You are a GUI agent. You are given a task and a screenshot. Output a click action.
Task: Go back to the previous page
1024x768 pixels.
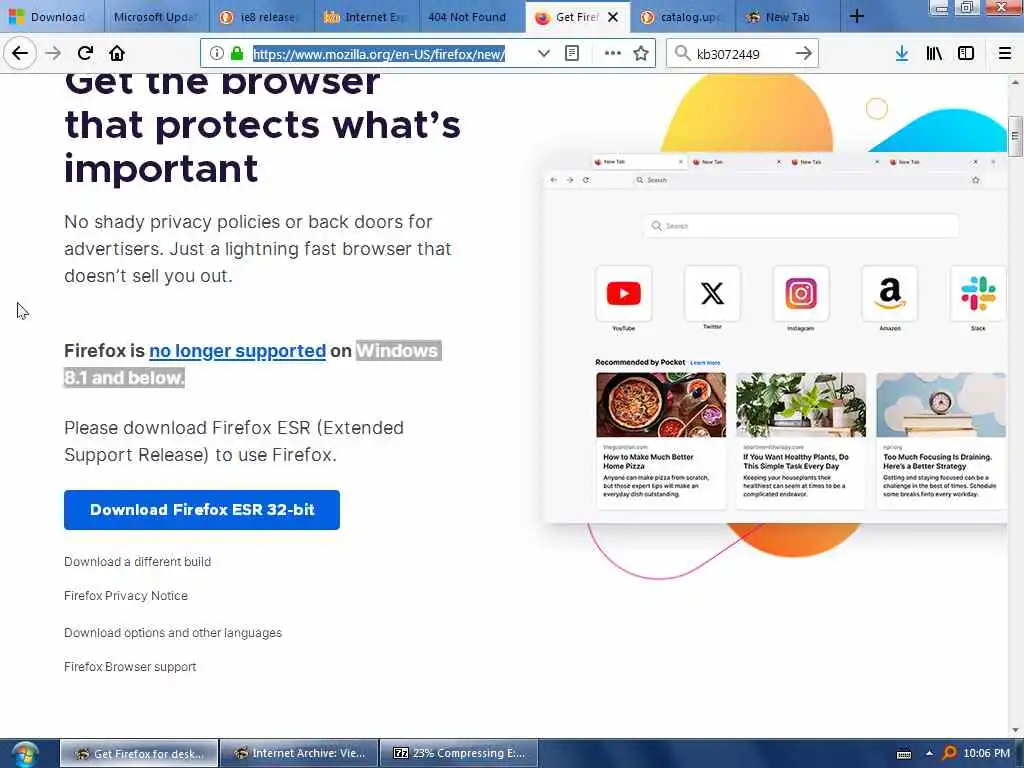pyautogui.click(x=20, y=53)
